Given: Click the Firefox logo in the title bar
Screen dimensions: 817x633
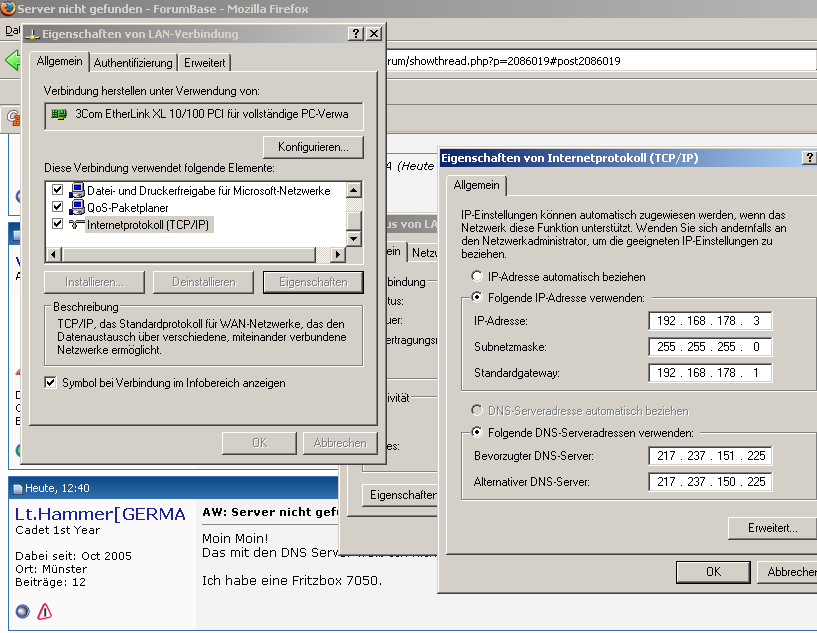Looking at the screenshot, I should [8, 8].
